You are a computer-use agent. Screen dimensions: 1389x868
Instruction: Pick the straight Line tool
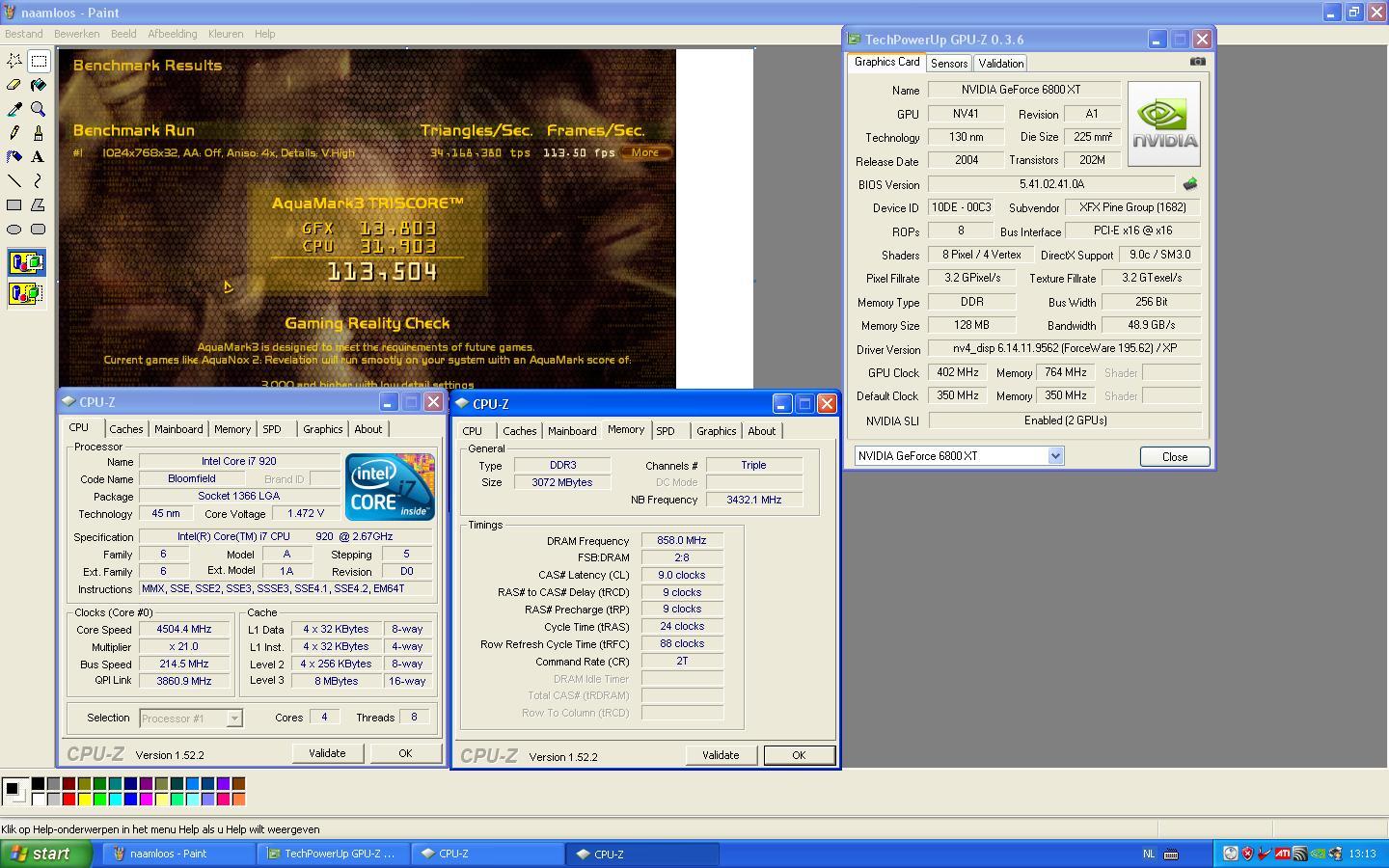[14, 180]
